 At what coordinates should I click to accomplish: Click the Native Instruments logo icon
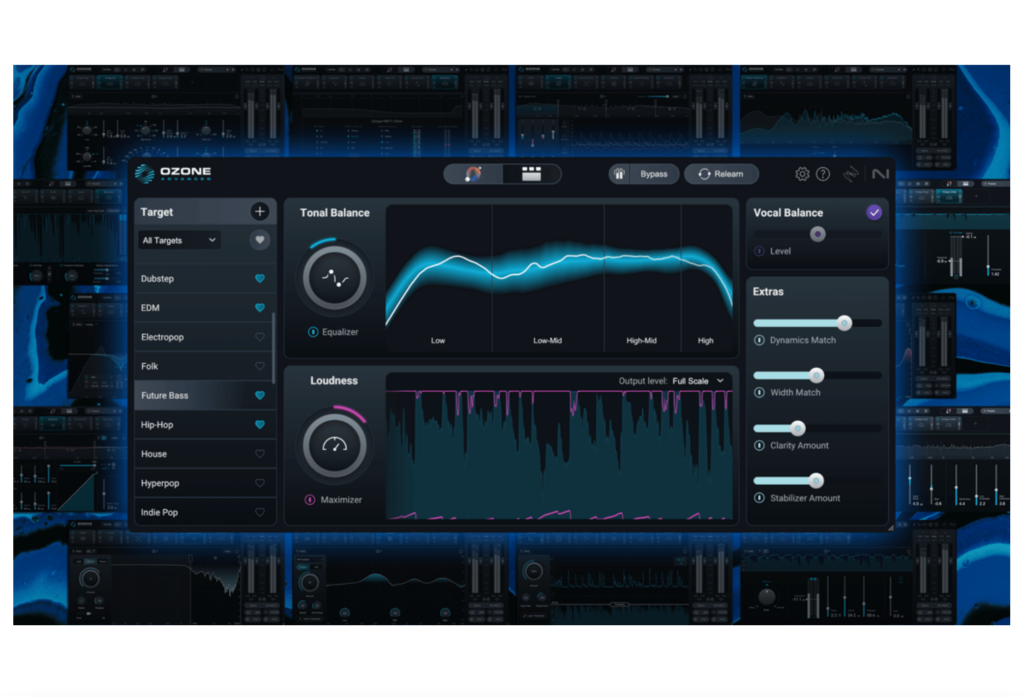coord(880,174)
